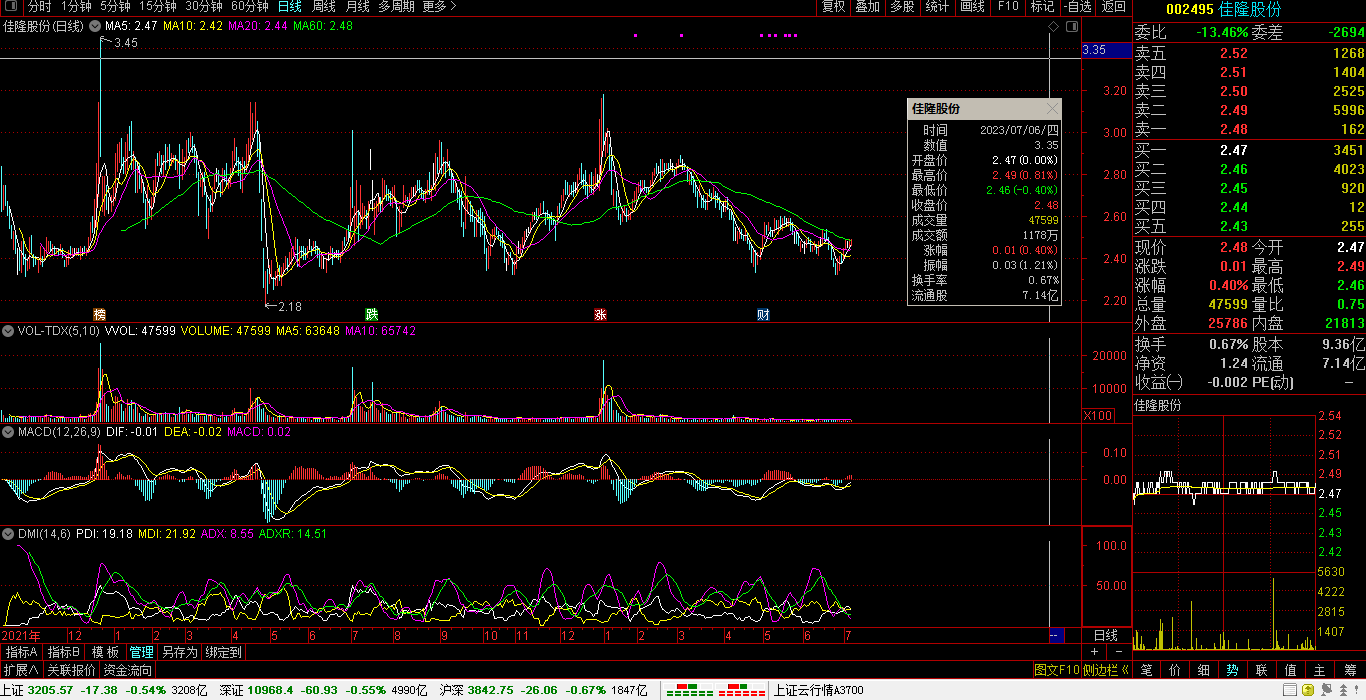This screenshot has height=700, width=1366.
Task: Add stock via the 自选 button
Action: coord(1076,6)
